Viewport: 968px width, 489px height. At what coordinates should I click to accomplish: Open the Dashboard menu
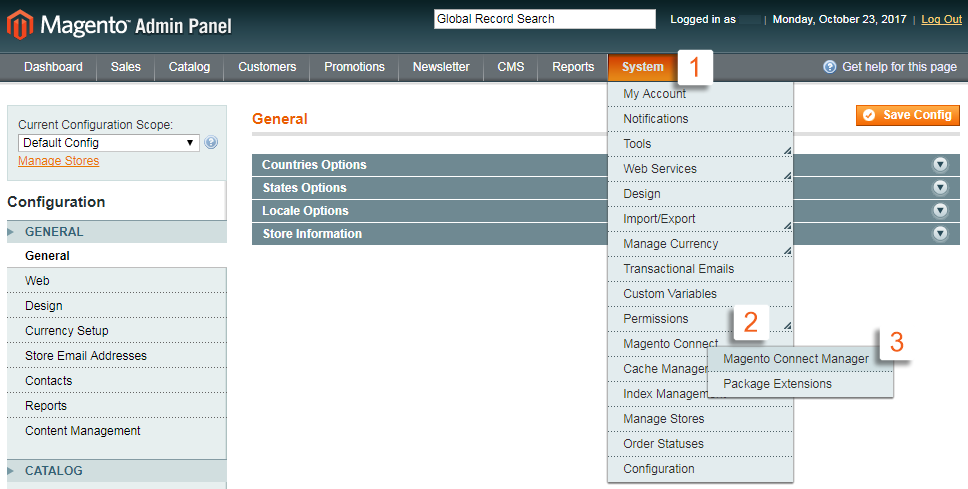(53, 67)
